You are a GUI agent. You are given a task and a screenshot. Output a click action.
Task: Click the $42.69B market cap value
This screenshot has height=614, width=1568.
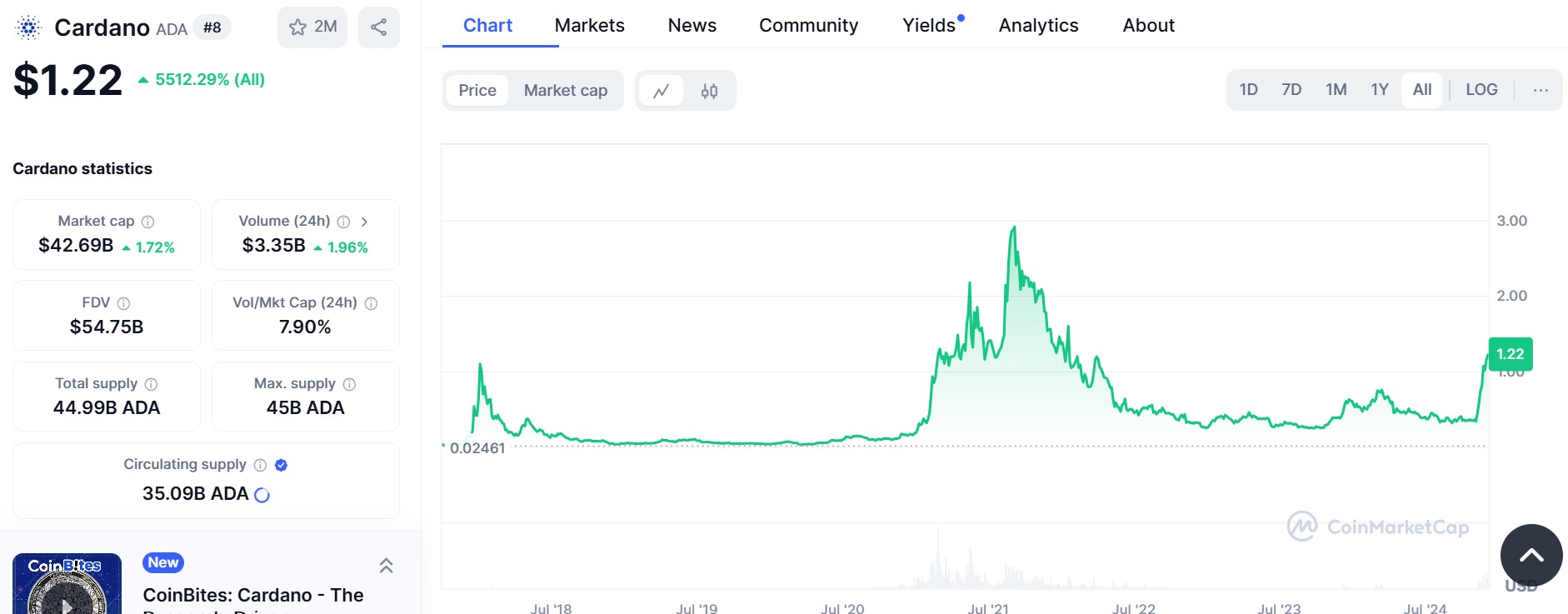[76, 245]
